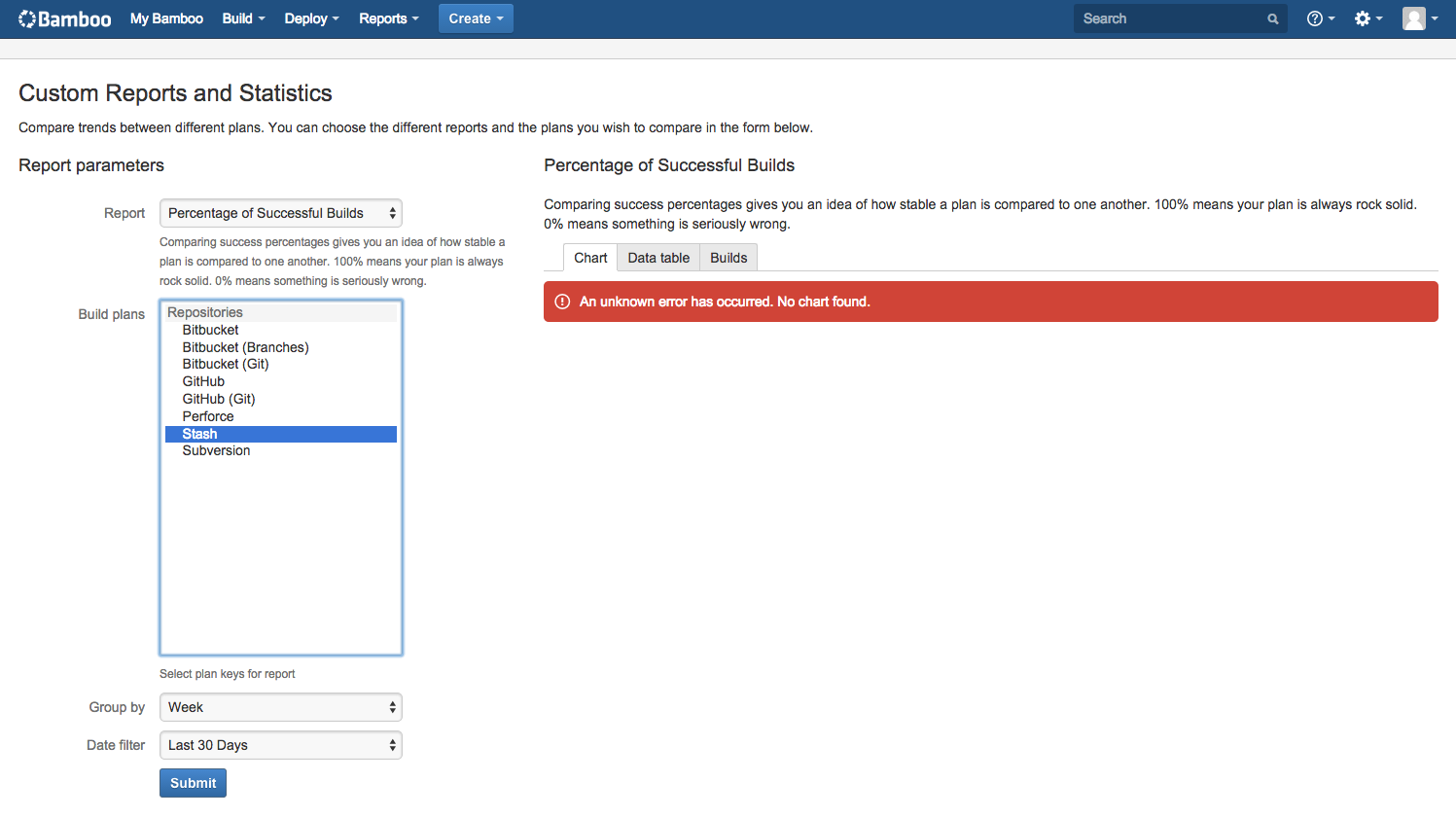Select Bitbucket in build plans list

tap(281, 330)
